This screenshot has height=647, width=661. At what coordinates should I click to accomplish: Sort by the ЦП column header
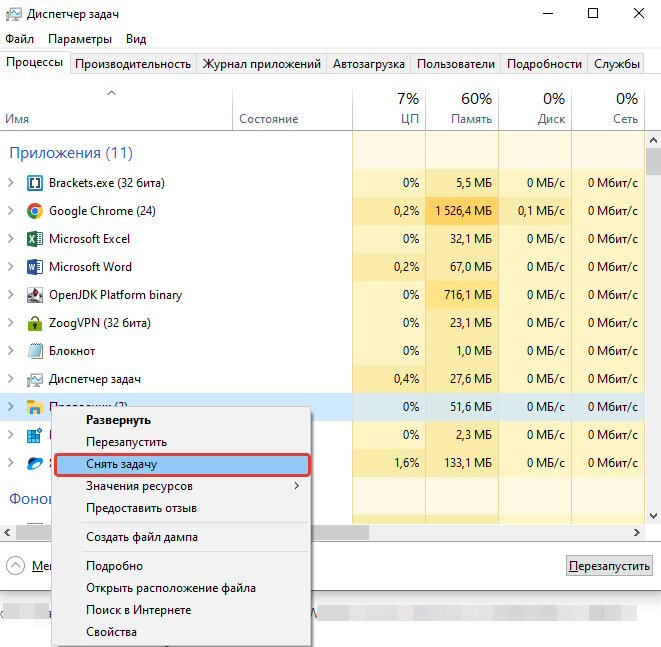(389, 109)
